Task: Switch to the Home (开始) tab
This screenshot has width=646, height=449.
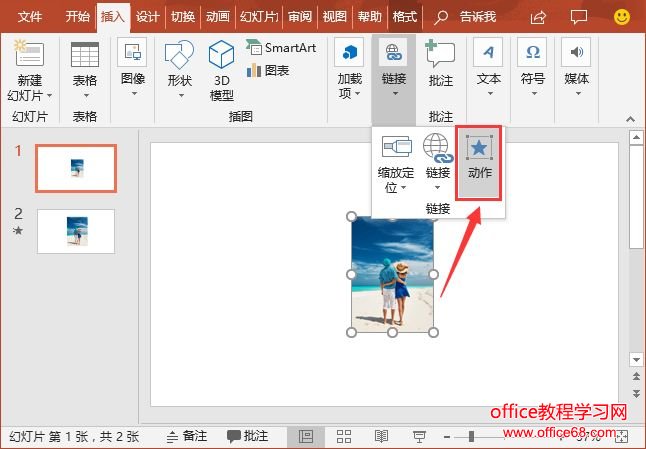Action: [x=77, y=17]
